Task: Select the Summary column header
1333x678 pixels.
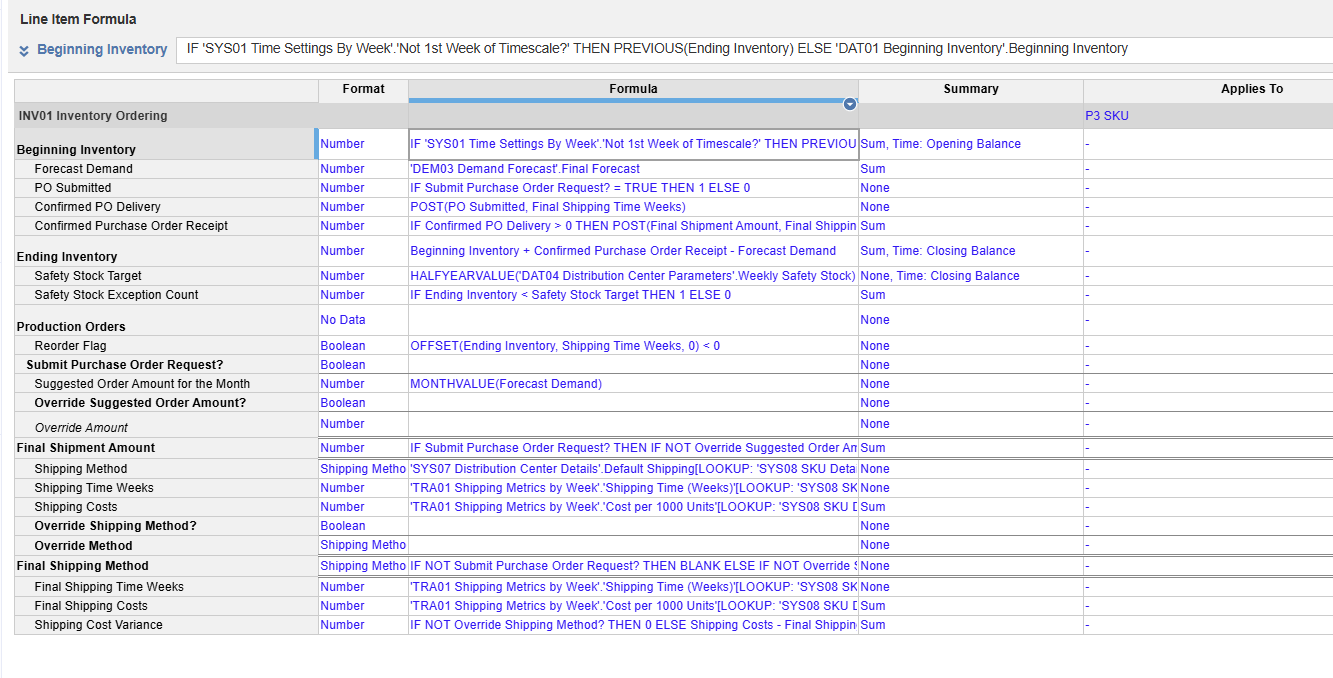Action: (x=971, y=89)
